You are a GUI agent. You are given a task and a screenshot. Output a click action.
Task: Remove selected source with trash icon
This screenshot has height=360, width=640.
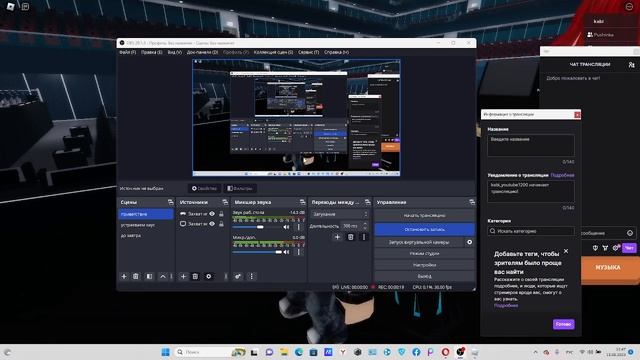[195, 276]
